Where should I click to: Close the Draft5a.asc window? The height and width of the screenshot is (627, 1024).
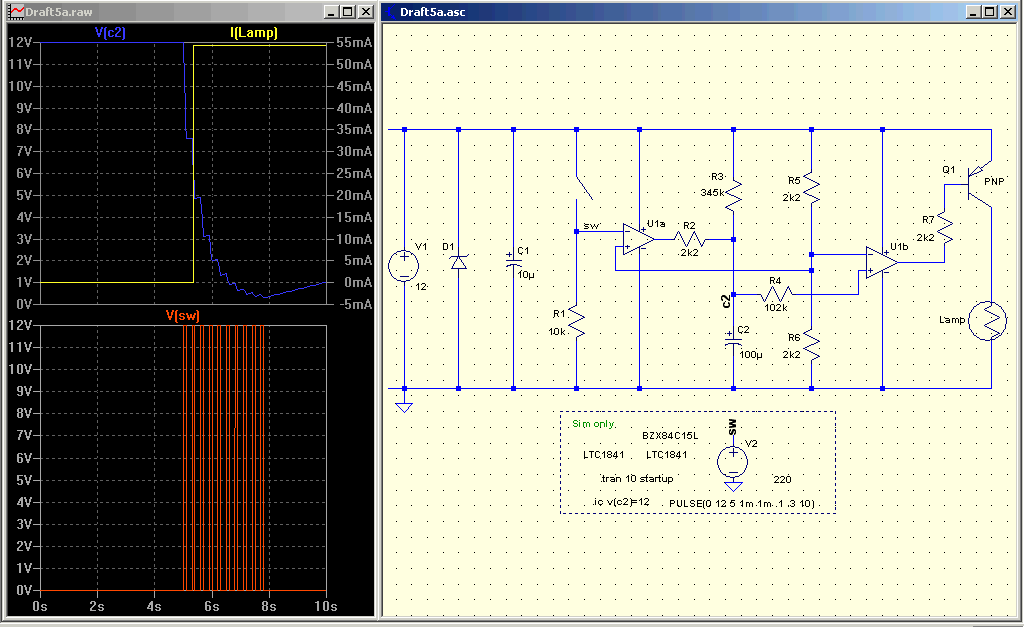(x=1008, y=12)
